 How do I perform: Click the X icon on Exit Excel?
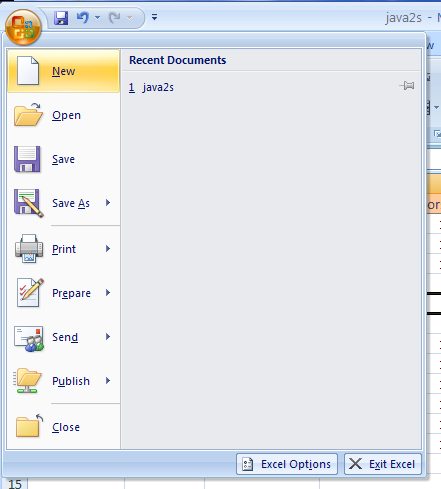[x=355, y=464]
